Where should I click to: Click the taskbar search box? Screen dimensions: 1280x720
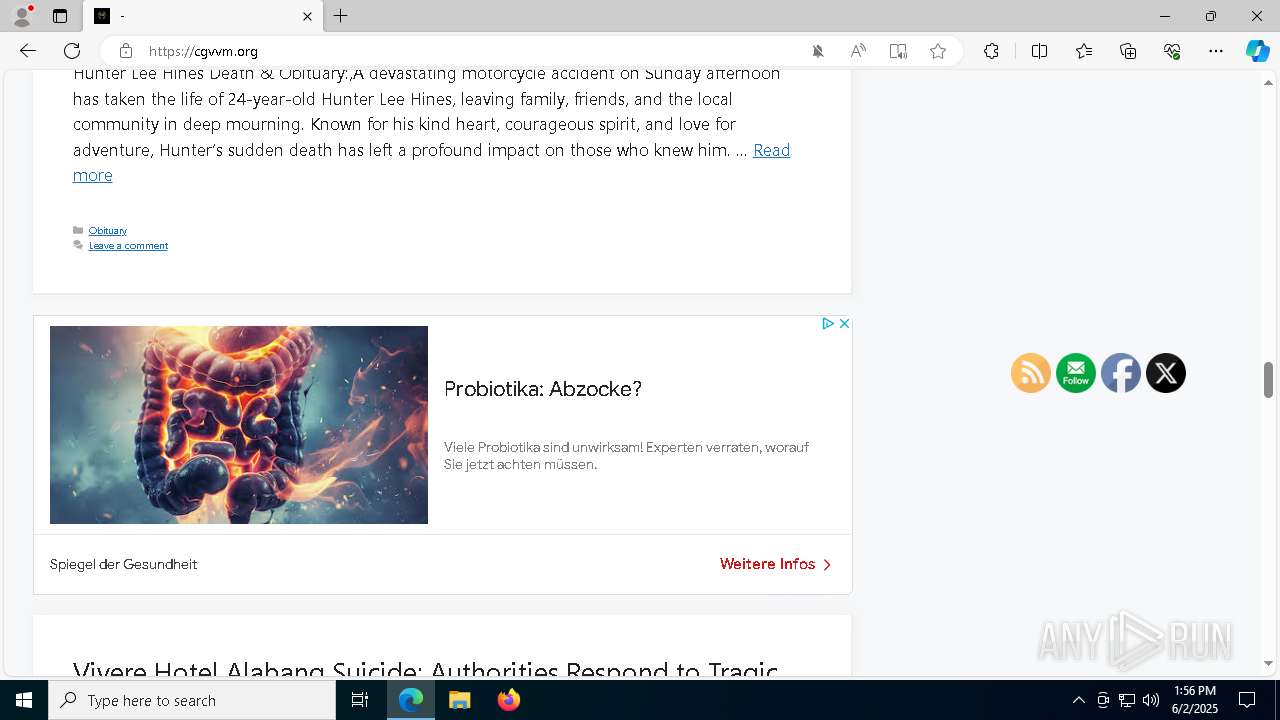[x=192, y=700]
